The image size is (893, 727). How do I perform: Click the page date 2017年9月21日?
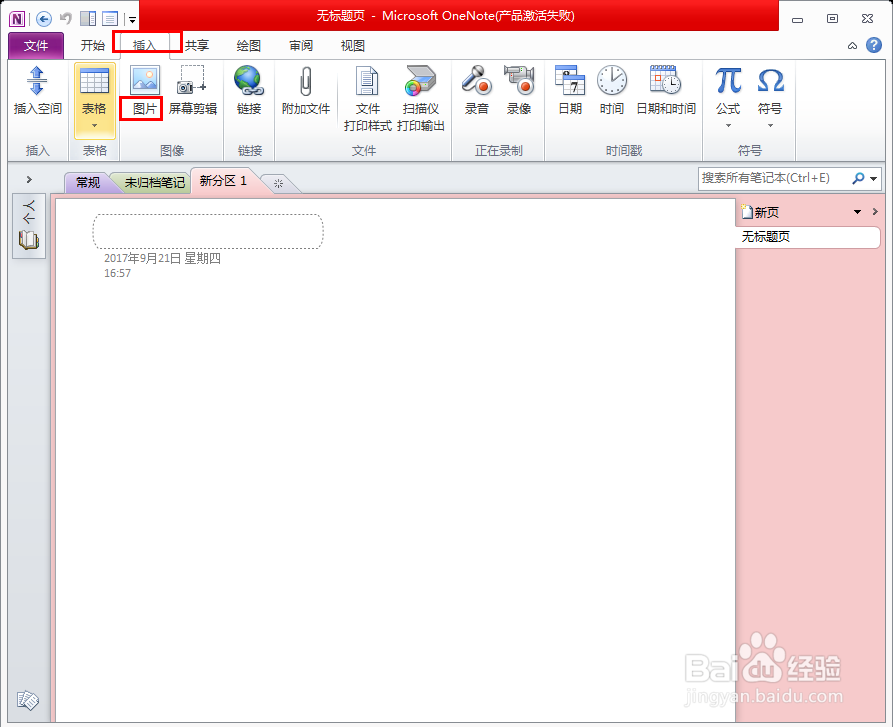coord(162,258)
